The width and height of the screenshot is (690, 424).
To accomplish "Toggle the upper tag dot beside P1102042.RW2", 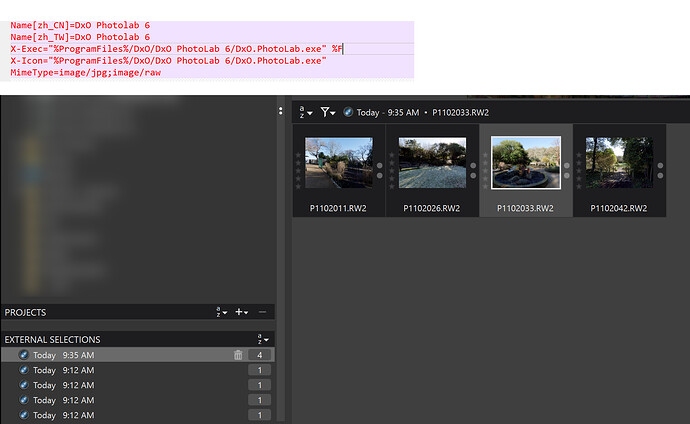I will pos(660,166).
